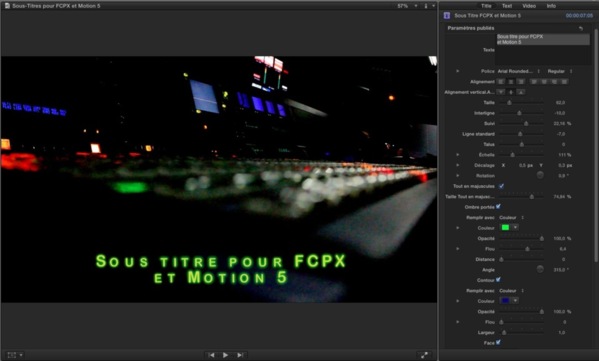The width and height of the screenshot is (599, 361).
Task: Set full justify option in Alignement row
Action: click(x=564, y=82)
